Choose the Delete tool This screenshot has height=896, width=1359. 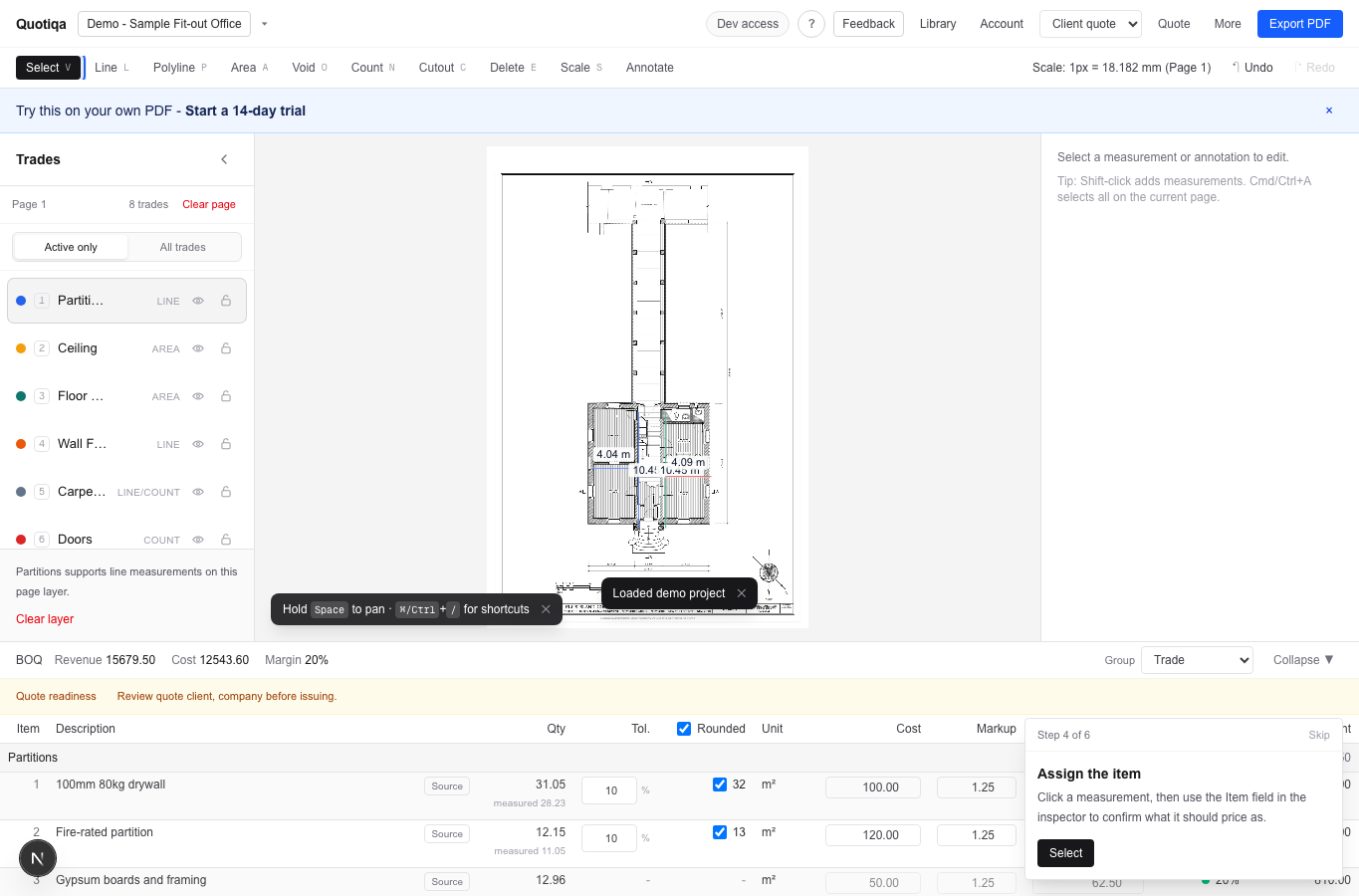pyautogui.click(x=513, y=68)
